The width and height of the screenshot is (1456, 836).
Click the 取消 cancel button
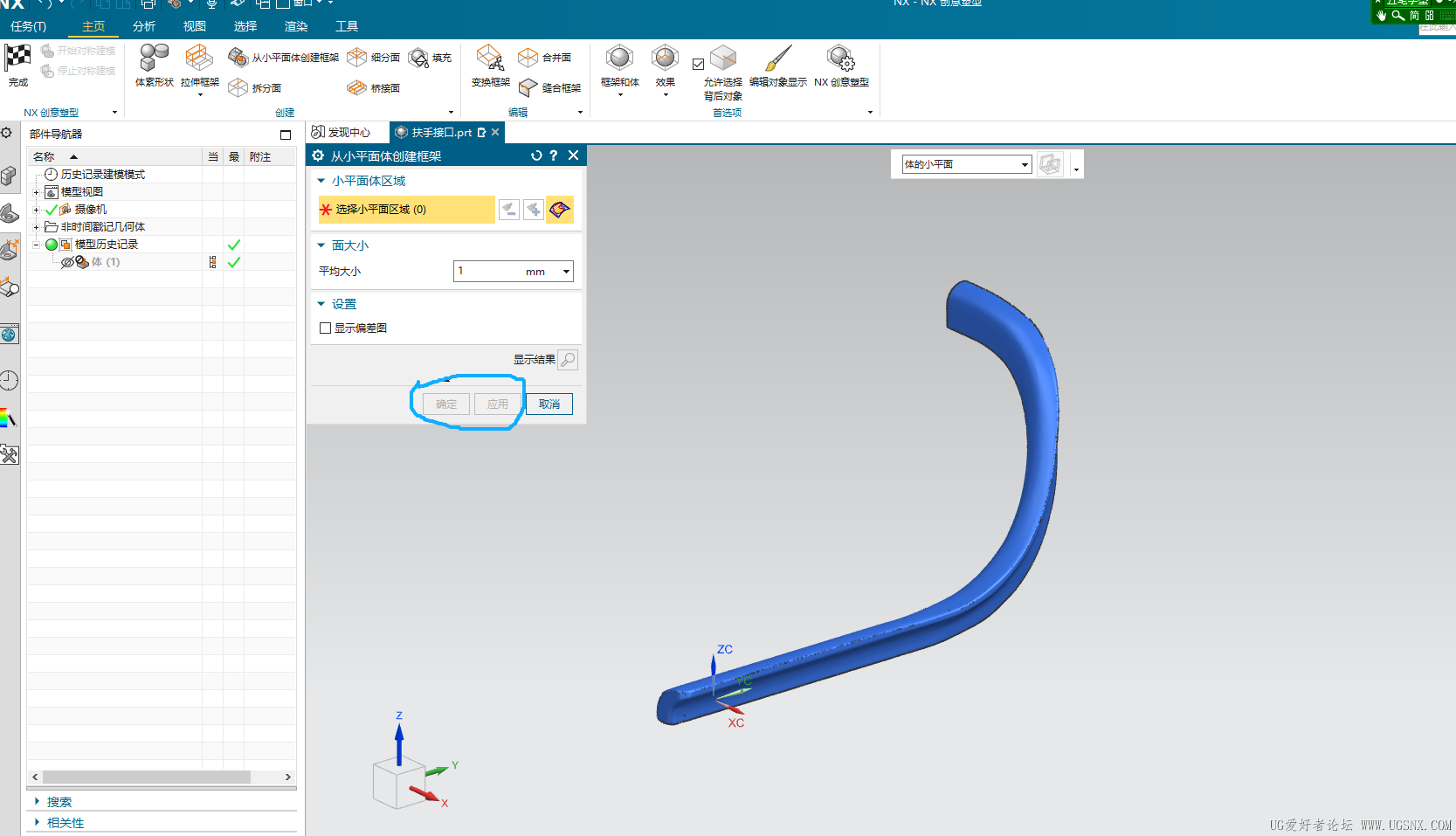tap(549, 404)
